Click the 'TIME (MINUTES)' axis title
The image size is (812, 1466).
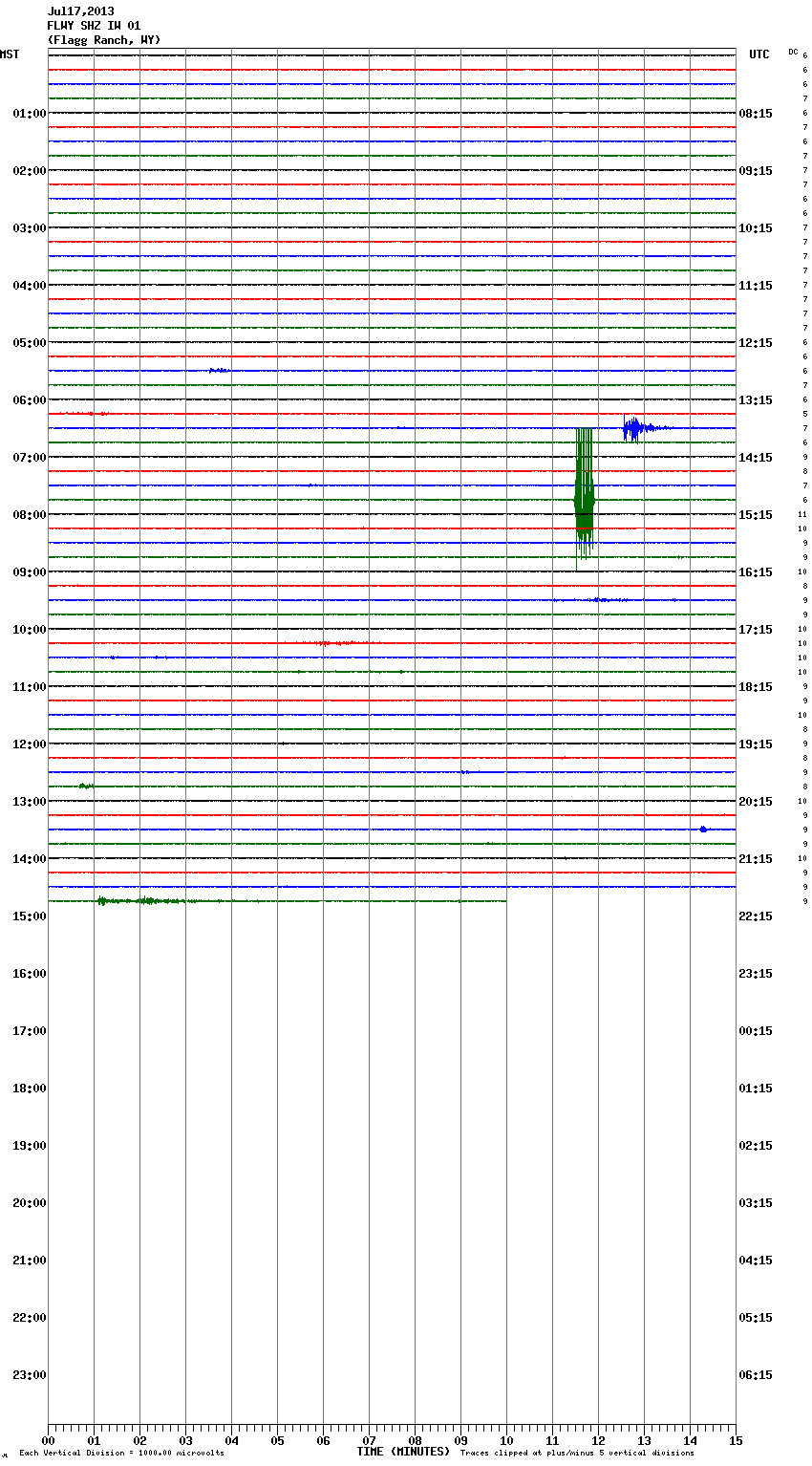click(x=403, y=1452)
